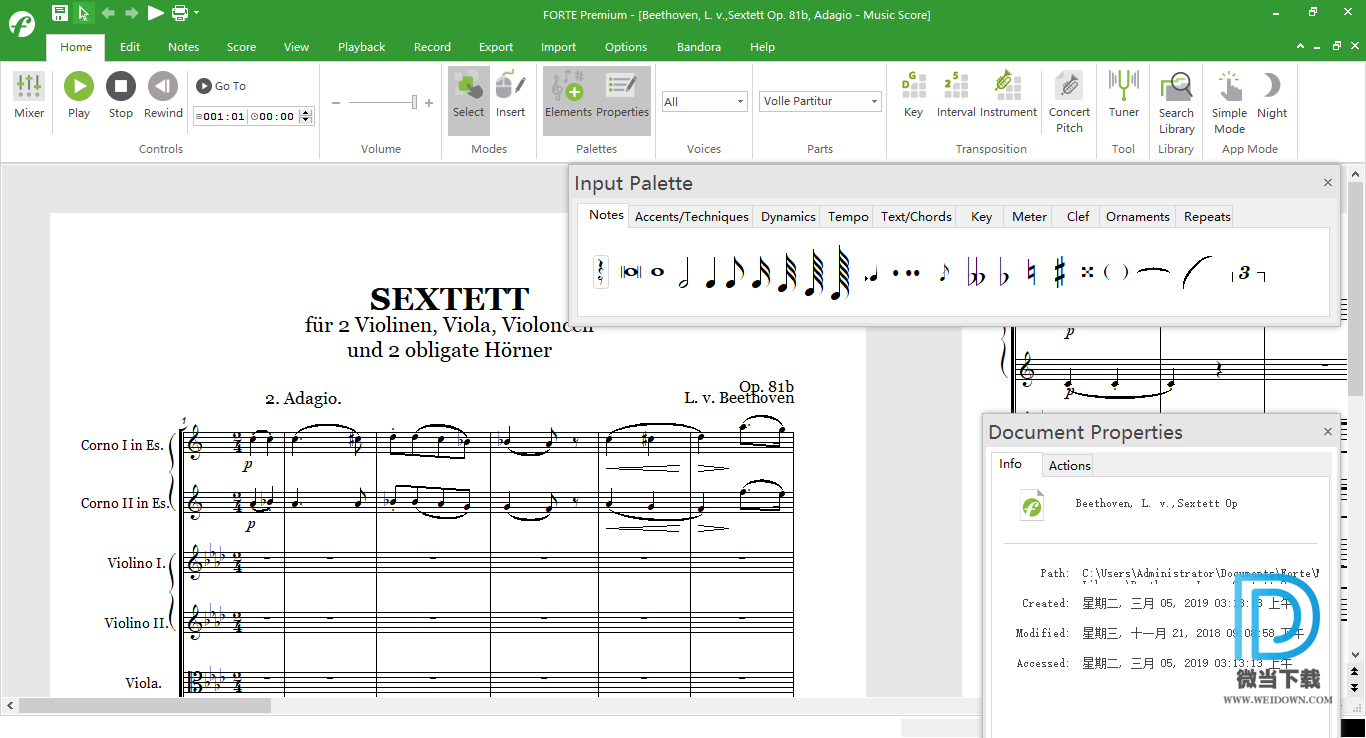1366x738 pixels.
Task: Increase volume with the plus sign
Action: point(429,103)
